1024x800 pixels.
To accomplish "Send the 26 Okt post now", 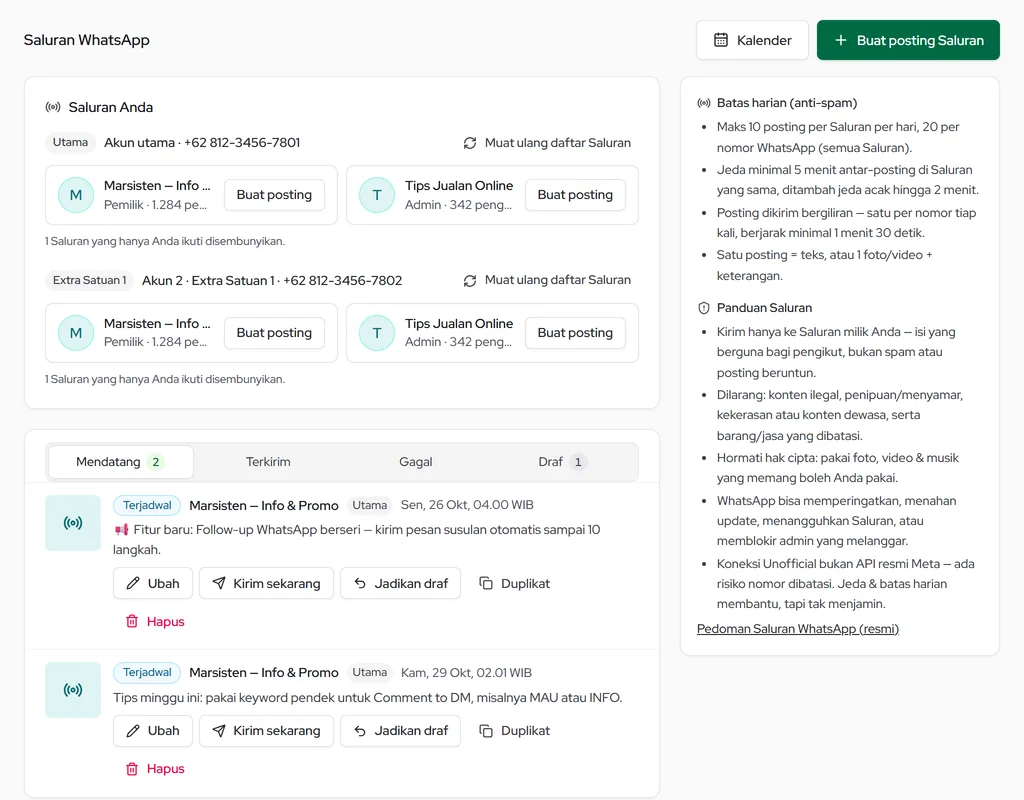I will pyautogui.click(x=266, y=583).
